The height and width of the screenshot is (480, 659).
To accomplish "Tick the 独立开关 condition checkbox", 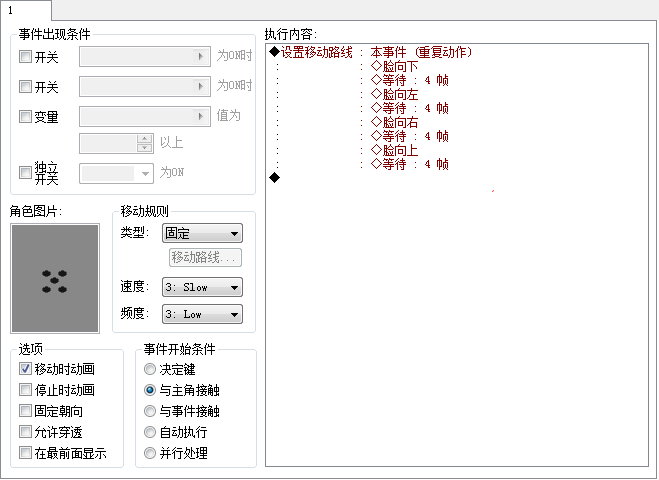I will 25,172.
